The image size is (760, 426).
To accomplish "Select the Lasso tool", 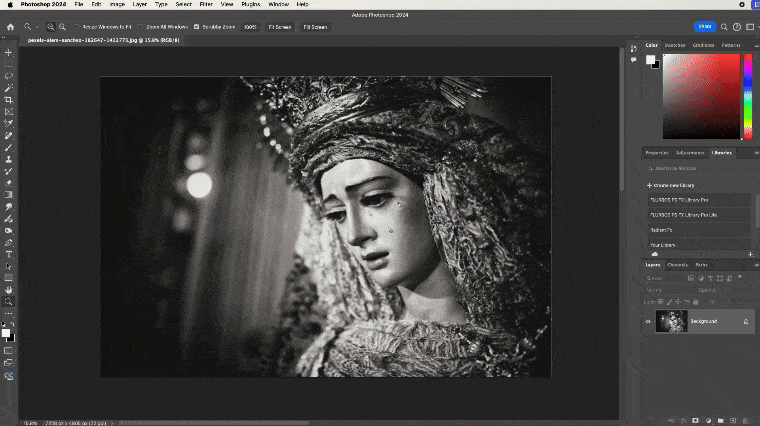I will coord(9,75).
